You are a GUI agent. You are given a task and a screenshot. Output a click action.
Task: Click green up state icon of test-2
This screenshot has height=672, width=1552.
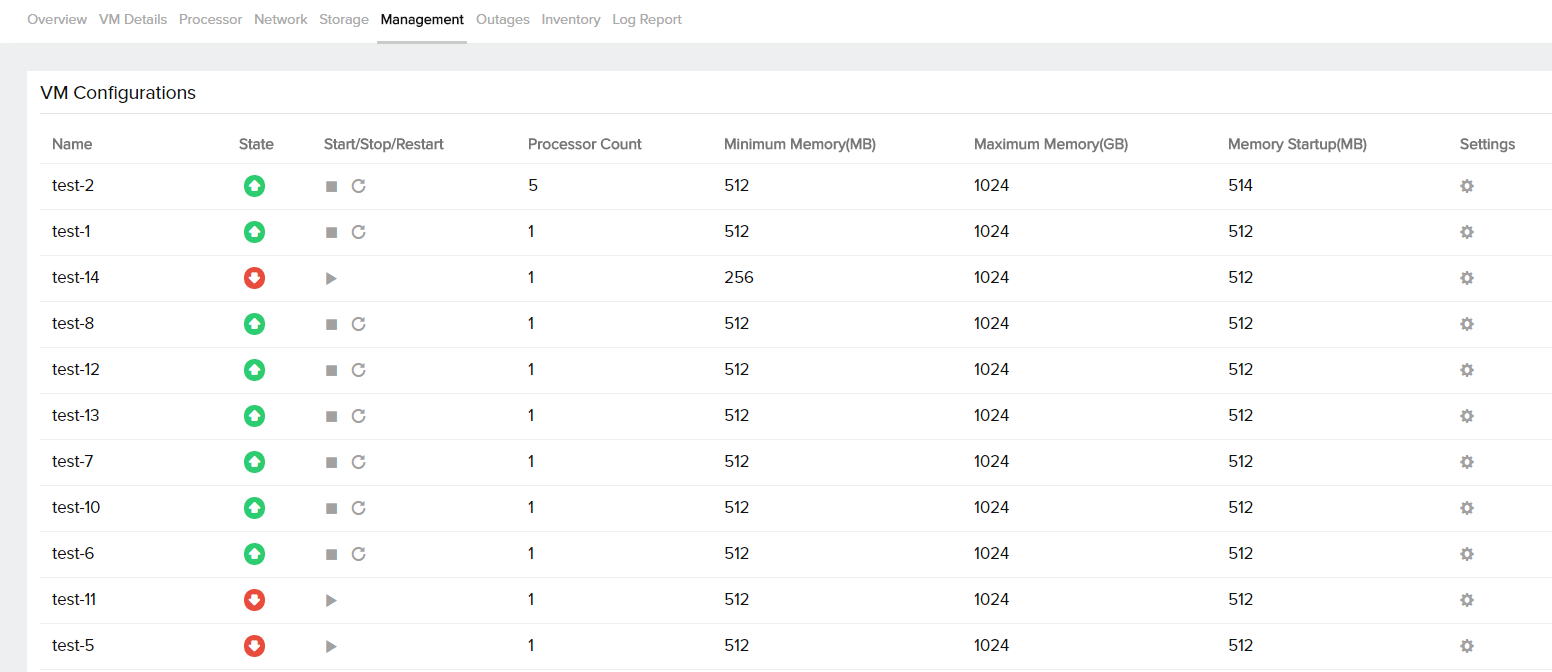pyautogui.click(x=254, y=186)
